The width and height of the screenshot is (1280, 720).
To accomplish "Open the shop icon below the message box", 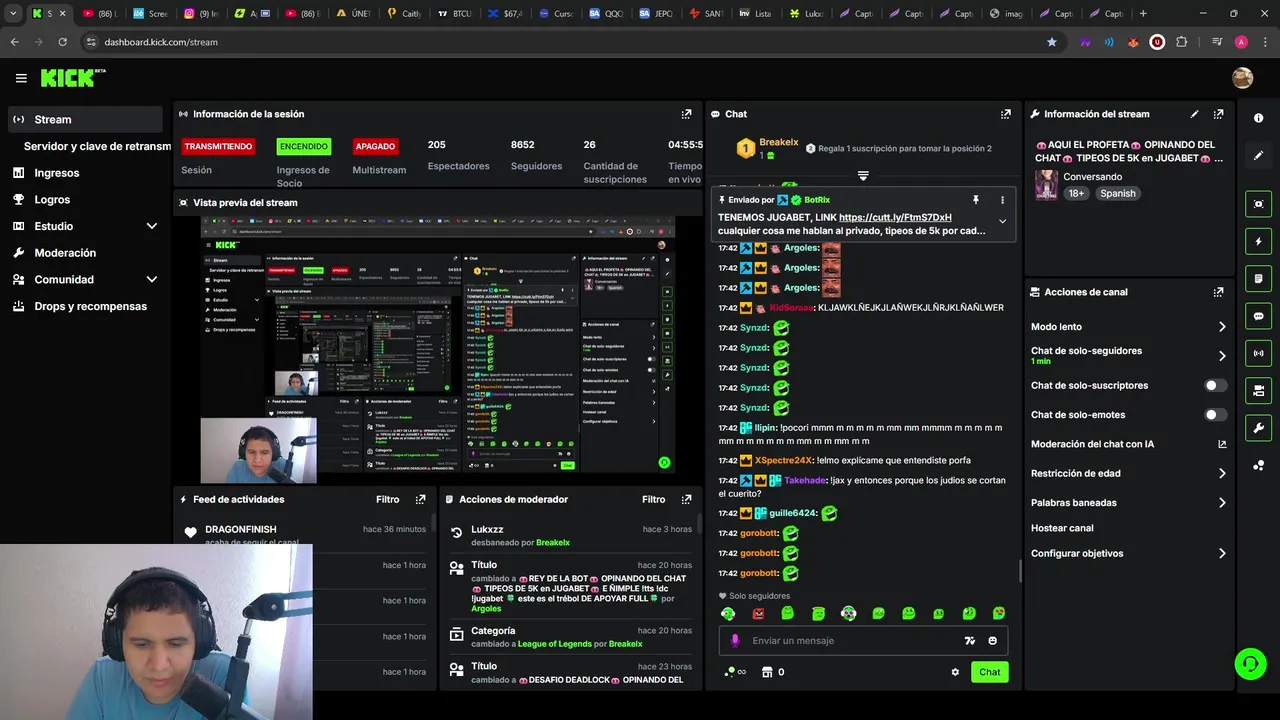I will [x=767, y=672].
